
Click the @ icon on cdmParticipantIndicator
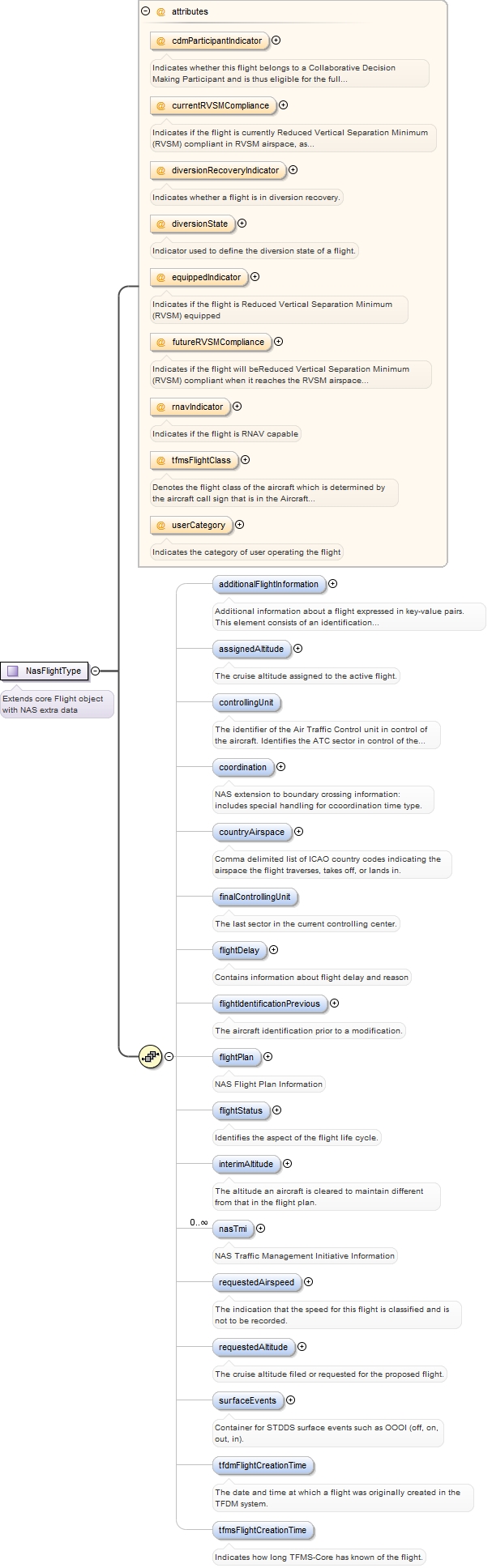(x=160, y=40)
